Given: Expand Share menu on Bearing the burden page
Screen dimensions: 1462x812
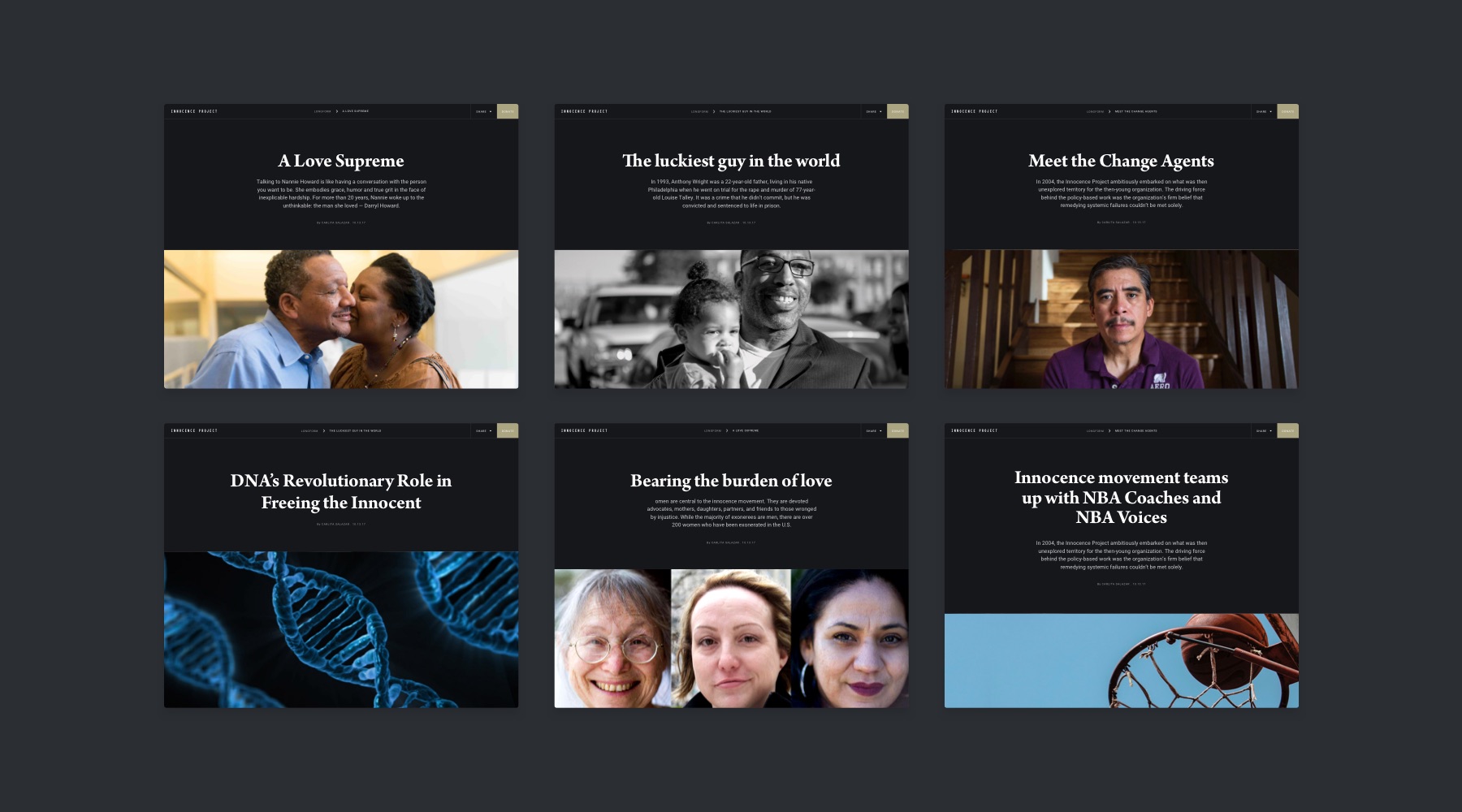Looking at the screenshot, I should (873, 430).
